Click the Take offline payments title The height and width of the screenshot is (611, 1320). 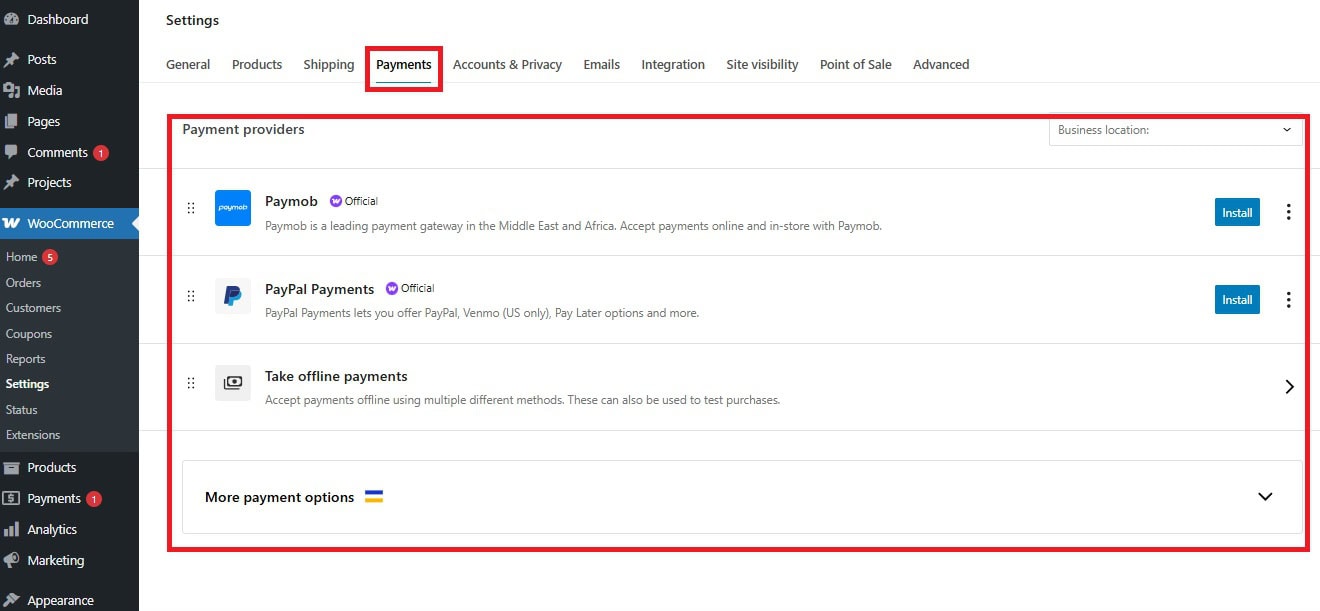336,377
